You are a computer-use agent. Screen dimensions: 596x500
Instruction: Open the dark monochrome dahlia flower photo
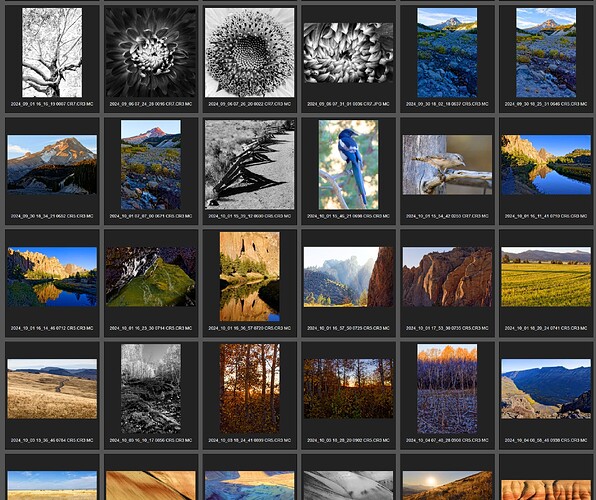[151, 52]
